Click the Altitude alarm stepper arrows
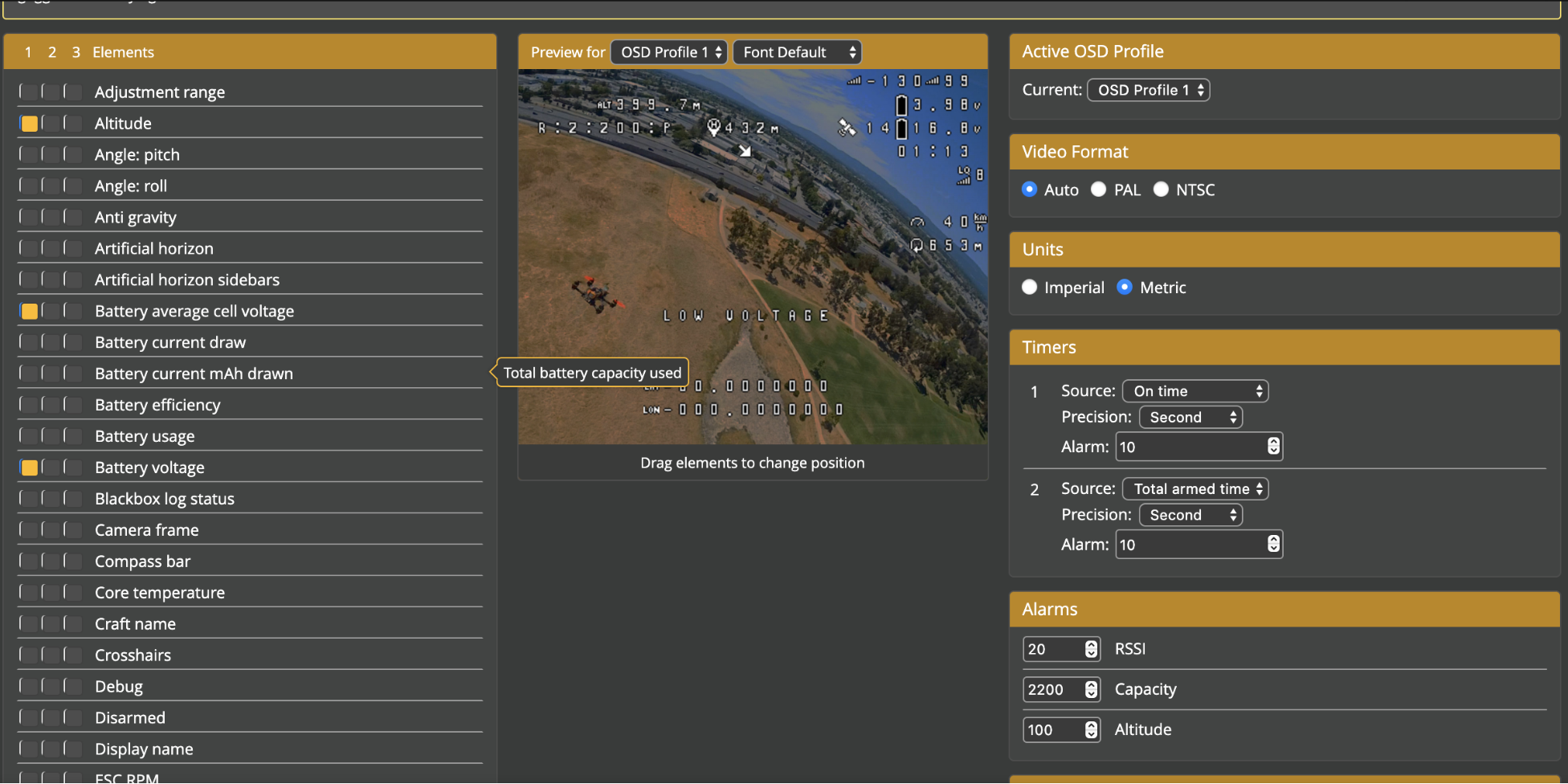 (x=1091, y=729)
